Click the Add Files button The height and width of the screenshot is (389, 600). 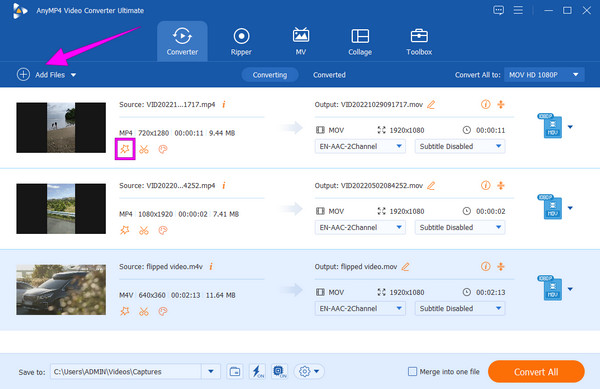click(x=41, y=75)
